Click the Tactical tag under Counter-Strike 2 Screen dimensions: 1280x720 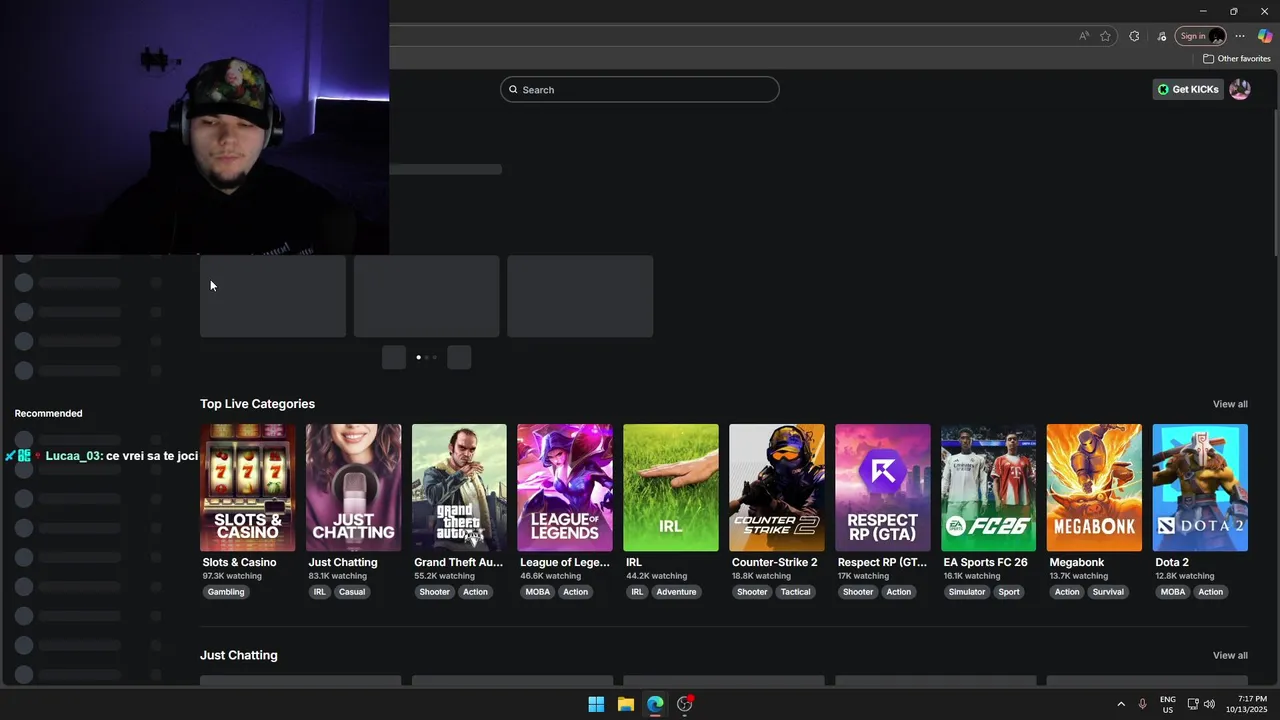click(796, 592)
